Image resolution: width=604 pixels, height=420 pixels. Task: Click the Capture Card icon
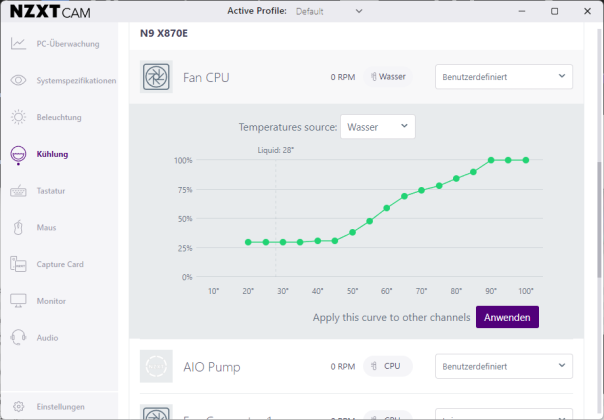[x=18, y=264]
